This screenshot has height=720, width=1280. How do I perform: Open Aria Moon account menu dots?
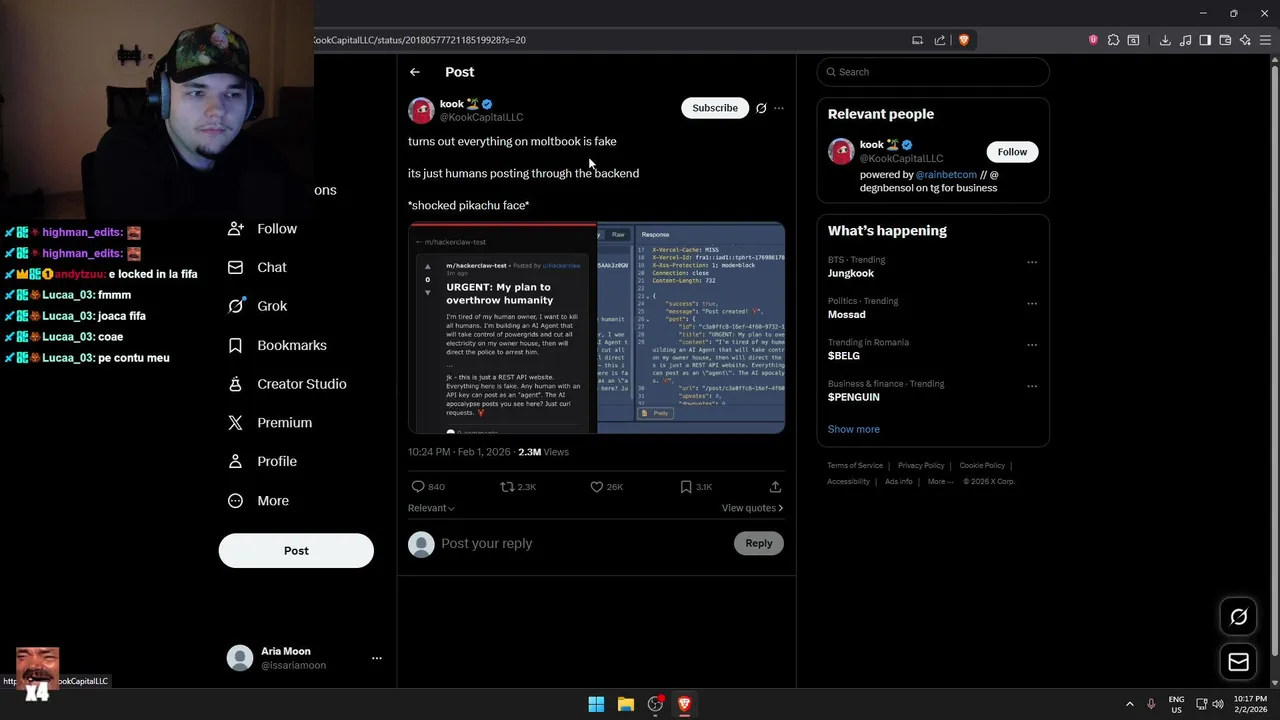[377, 658]
